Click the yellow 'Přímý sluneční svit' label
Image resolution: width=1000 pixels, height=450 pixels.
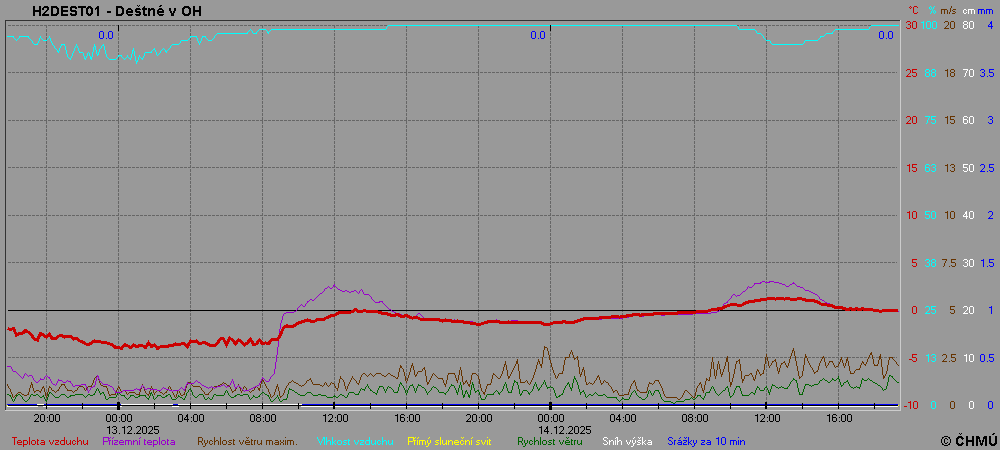449,440
